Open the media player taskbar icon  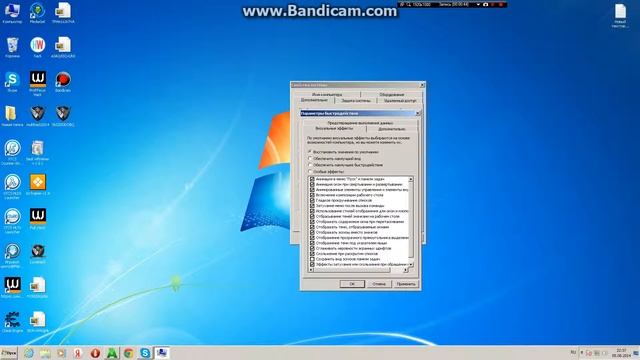tap(61, 353)
